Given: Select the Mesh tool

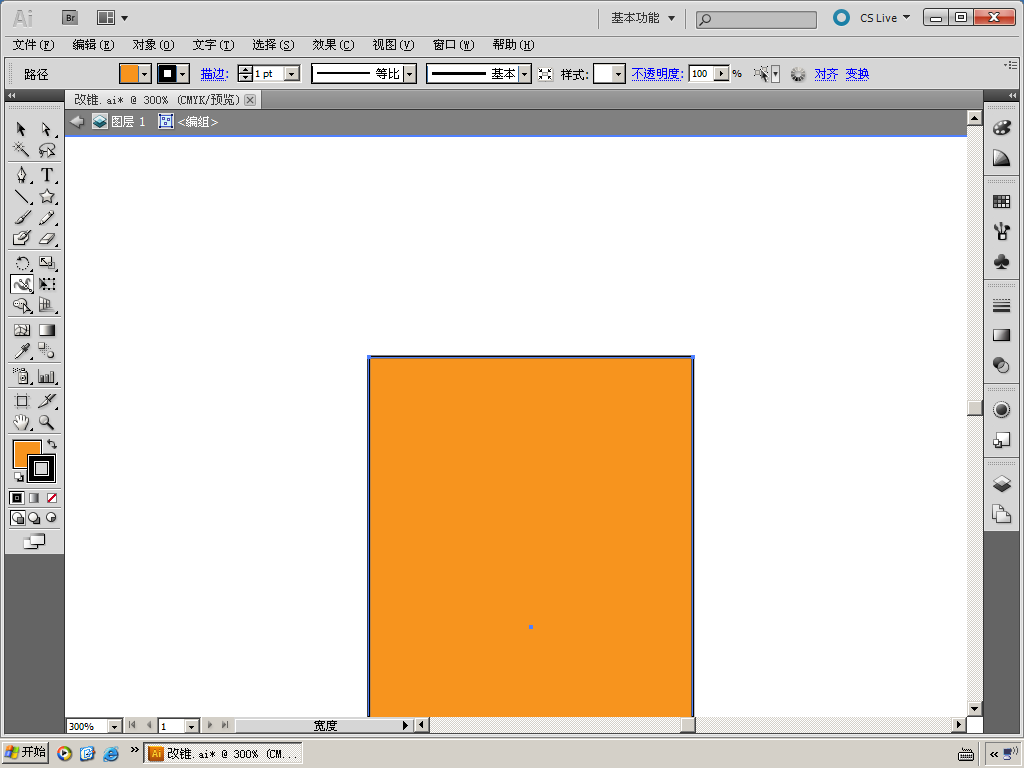Looking at the screenshot, I should click(22, 330).
